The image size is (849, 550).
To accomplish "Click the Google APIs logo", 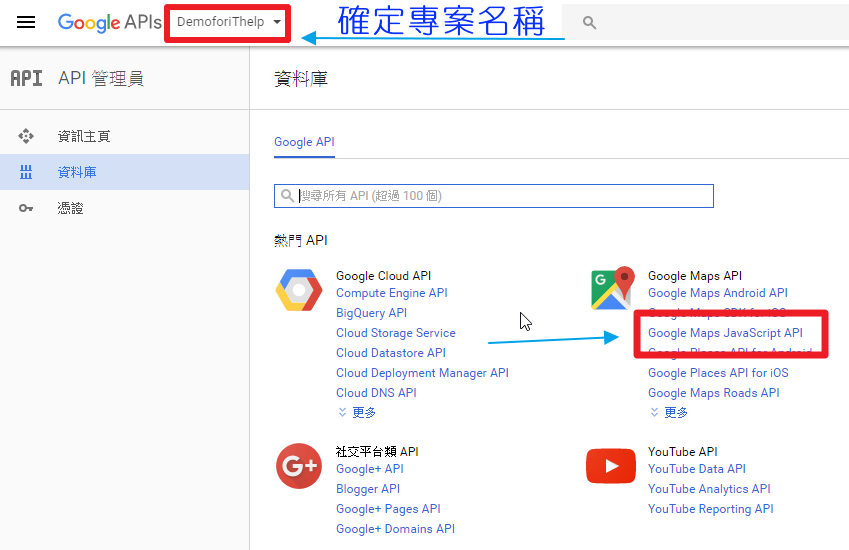I will [109, 22].
